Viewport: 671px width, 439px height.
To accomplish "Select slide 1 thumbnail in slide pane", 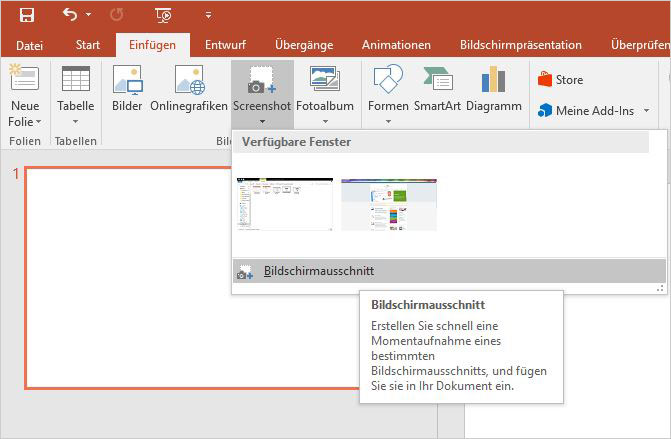I will 193,278.
